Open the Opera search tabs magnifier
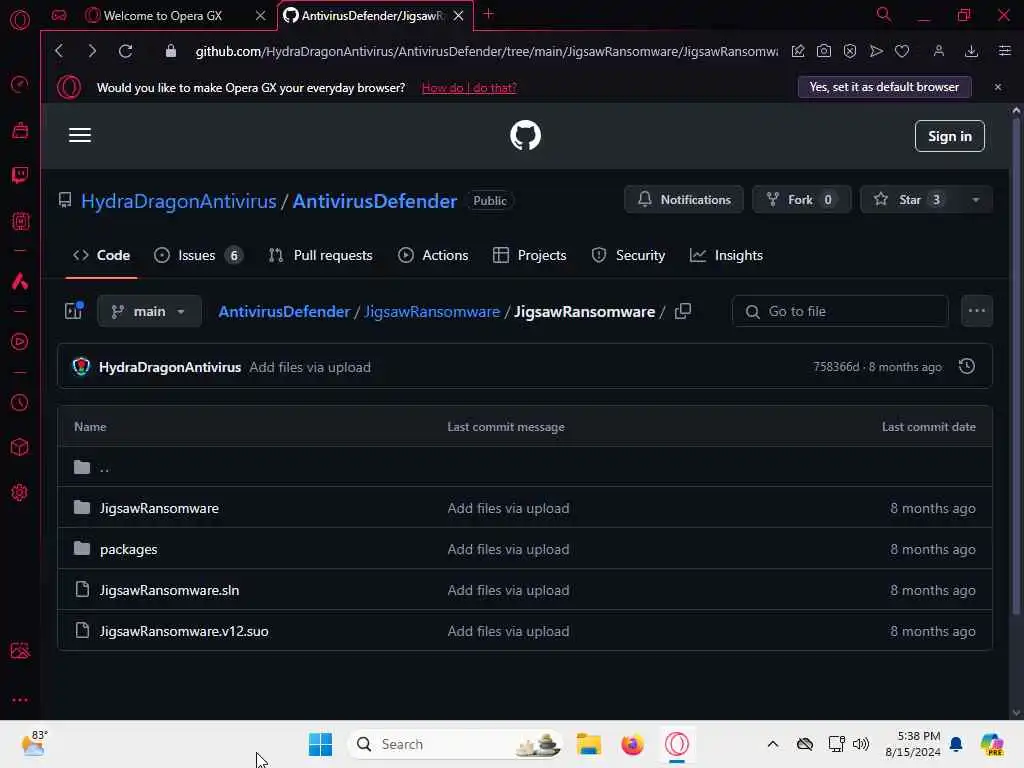The width and height of the screenshot is (1024, 768). [884, 14]
